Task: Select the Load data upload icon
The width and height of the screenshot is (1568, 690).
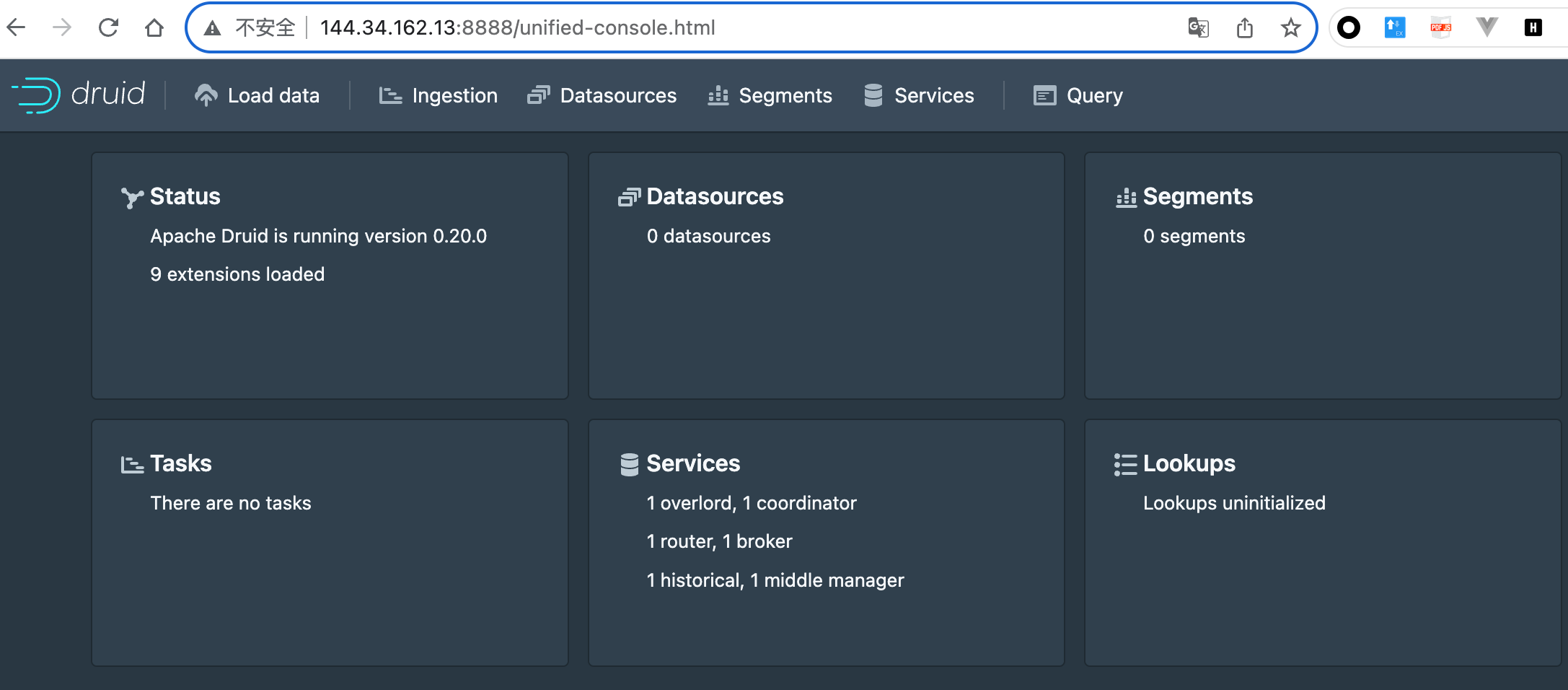Action: pyautogui.click(x=206, y=95)
